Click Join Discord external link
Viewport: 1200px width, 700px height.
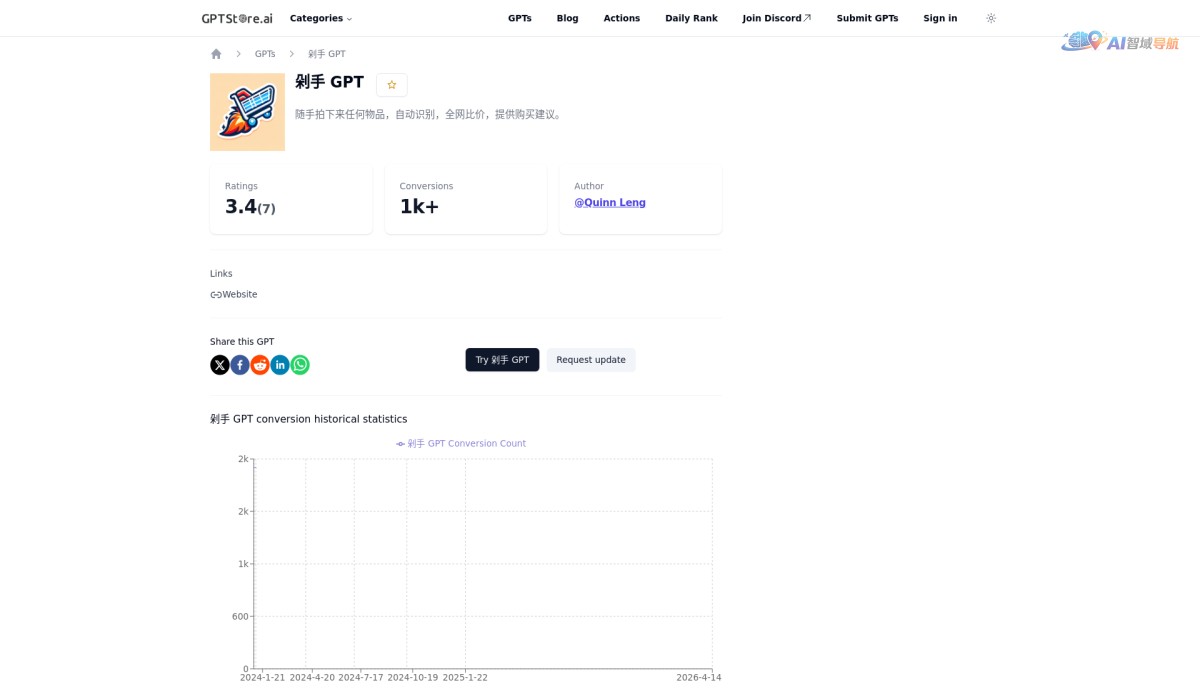tap(776, 18)
